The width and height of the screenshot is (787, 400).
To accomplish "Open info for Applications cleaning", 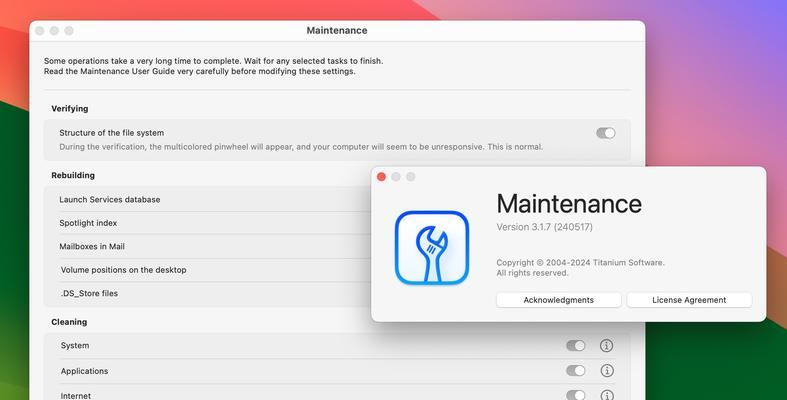I will [606, 370].
